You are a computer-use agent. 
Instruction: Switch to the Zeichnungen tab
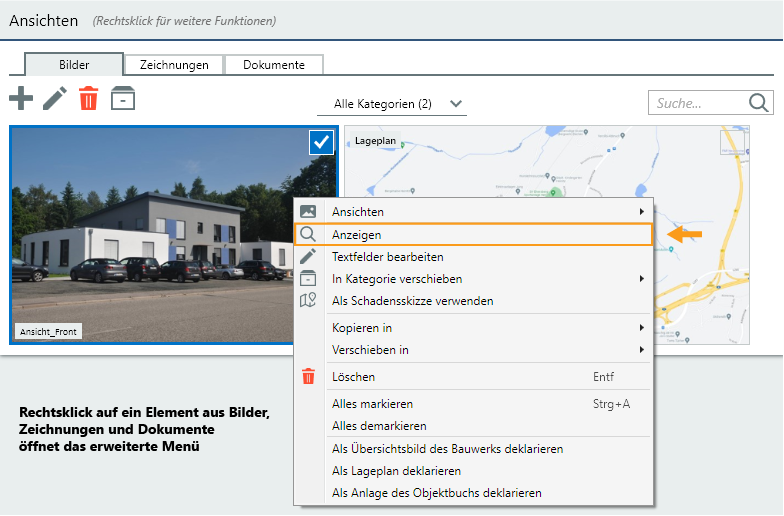[174, 65]
